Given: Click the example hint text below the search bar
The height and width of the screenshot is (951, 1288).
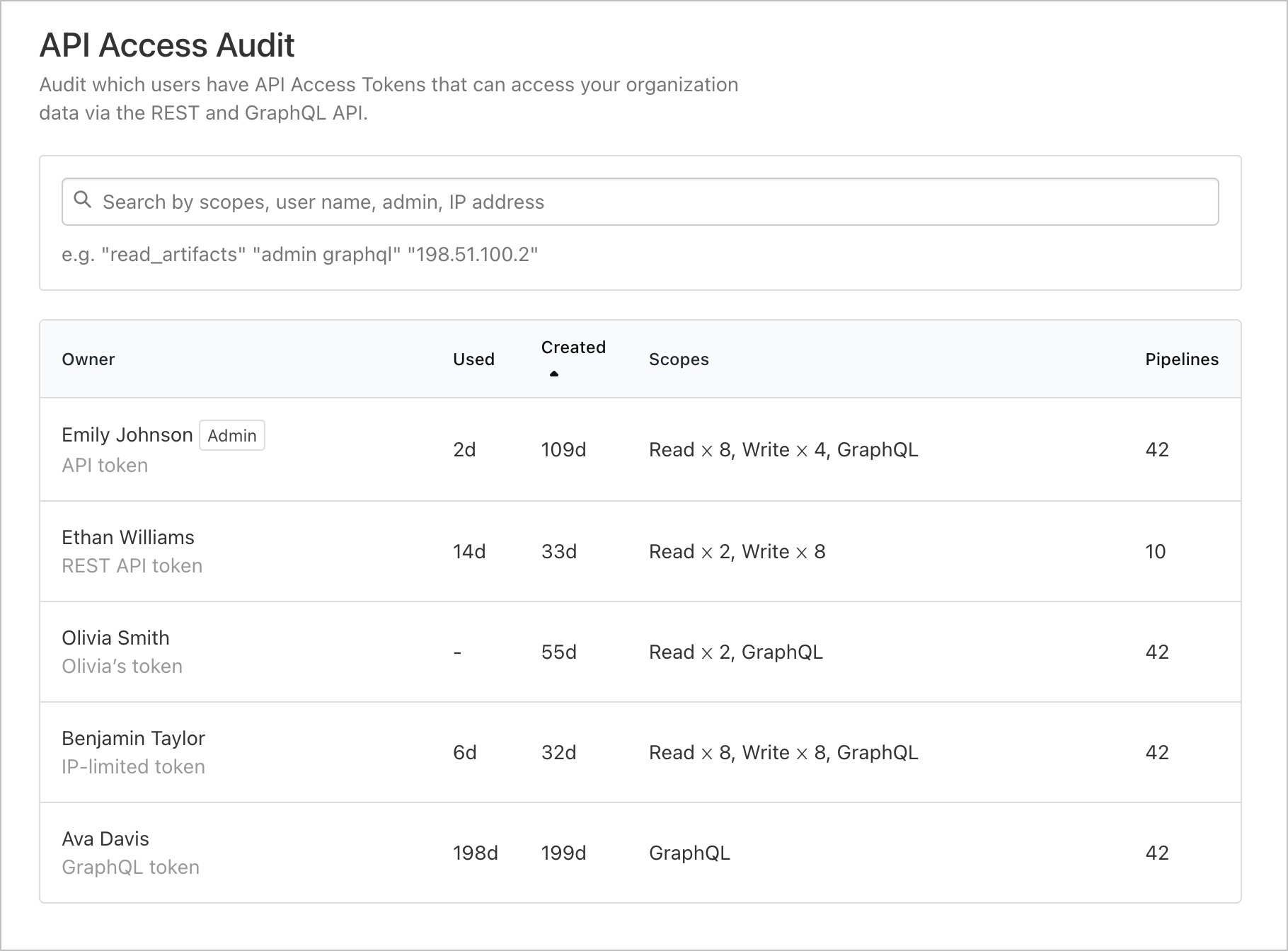Looking at the screenshot, I should coord(300,254).
